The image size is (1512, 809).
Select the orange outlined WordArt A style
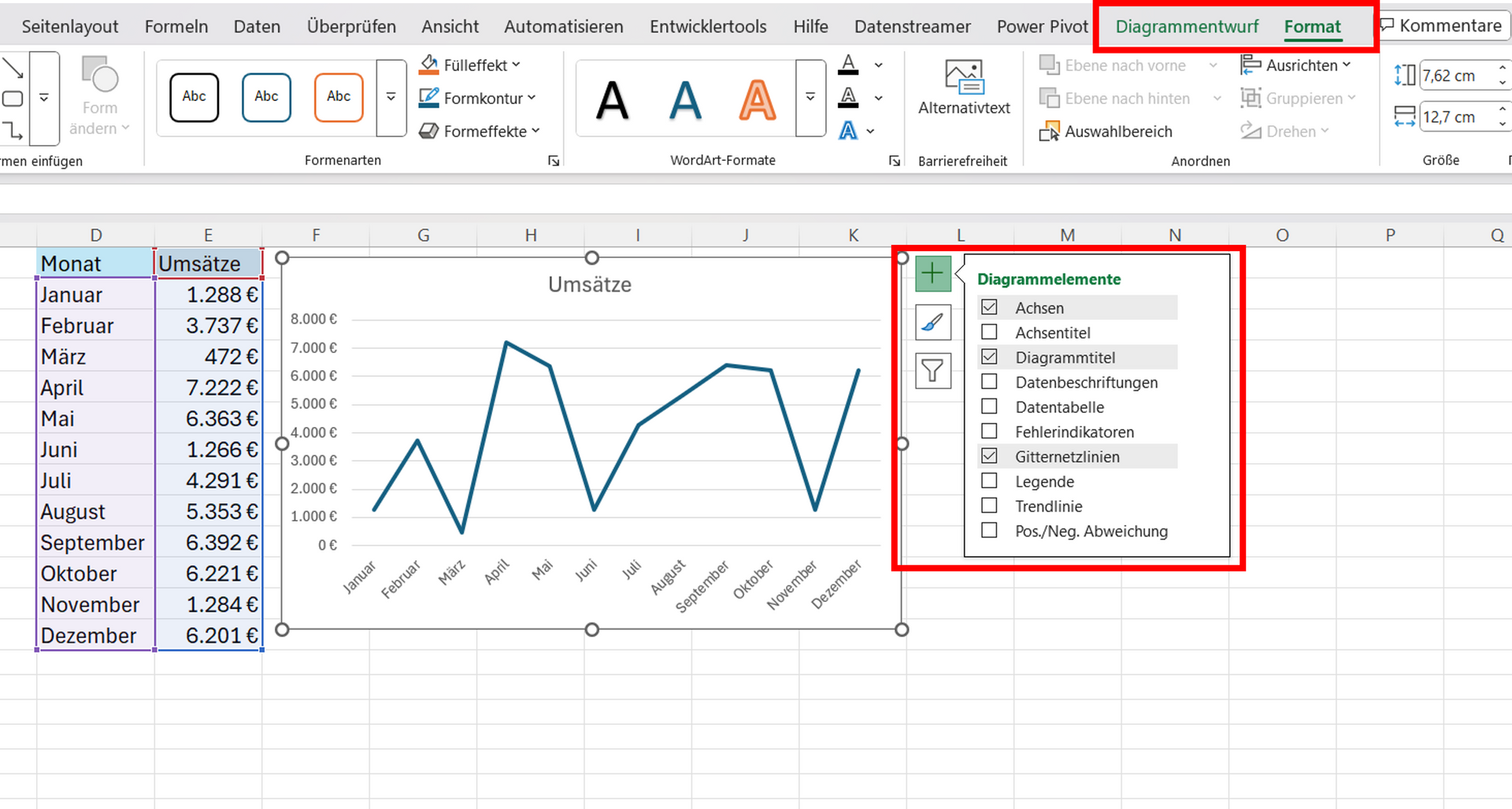pyautogui.click(x=757, y=100)
